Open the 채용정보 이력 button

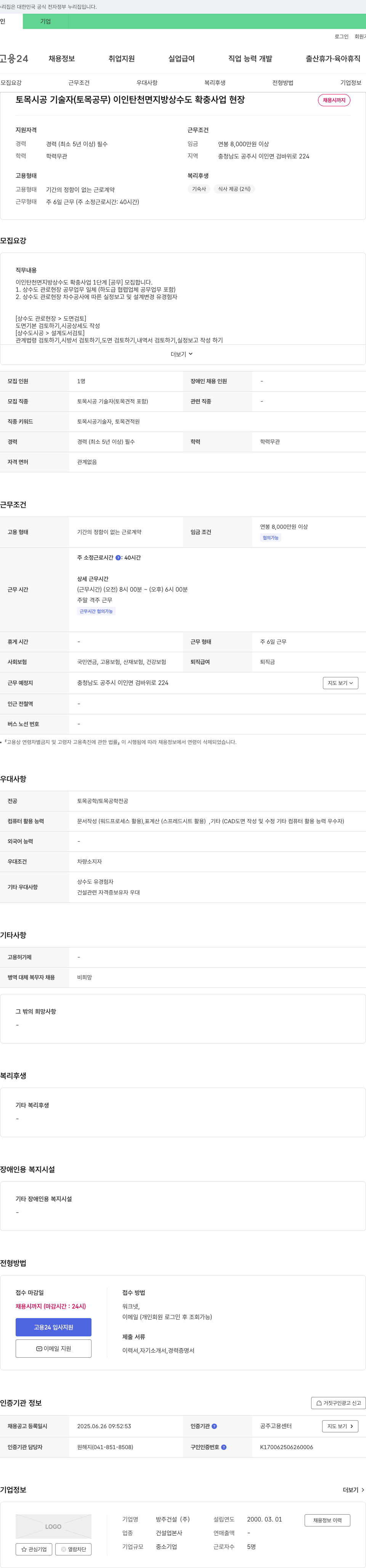click(327, 1520)
